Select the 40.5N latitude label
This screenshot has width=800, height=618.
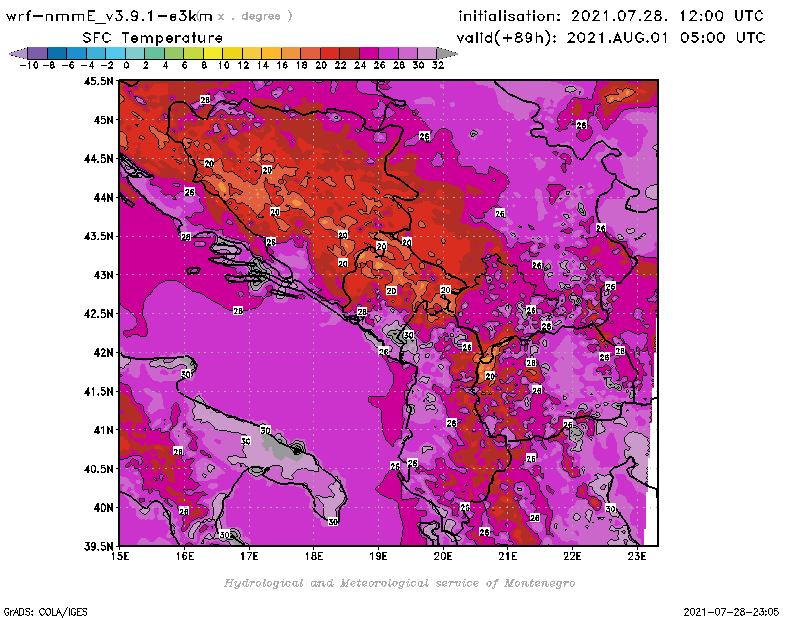click(98, 469)
